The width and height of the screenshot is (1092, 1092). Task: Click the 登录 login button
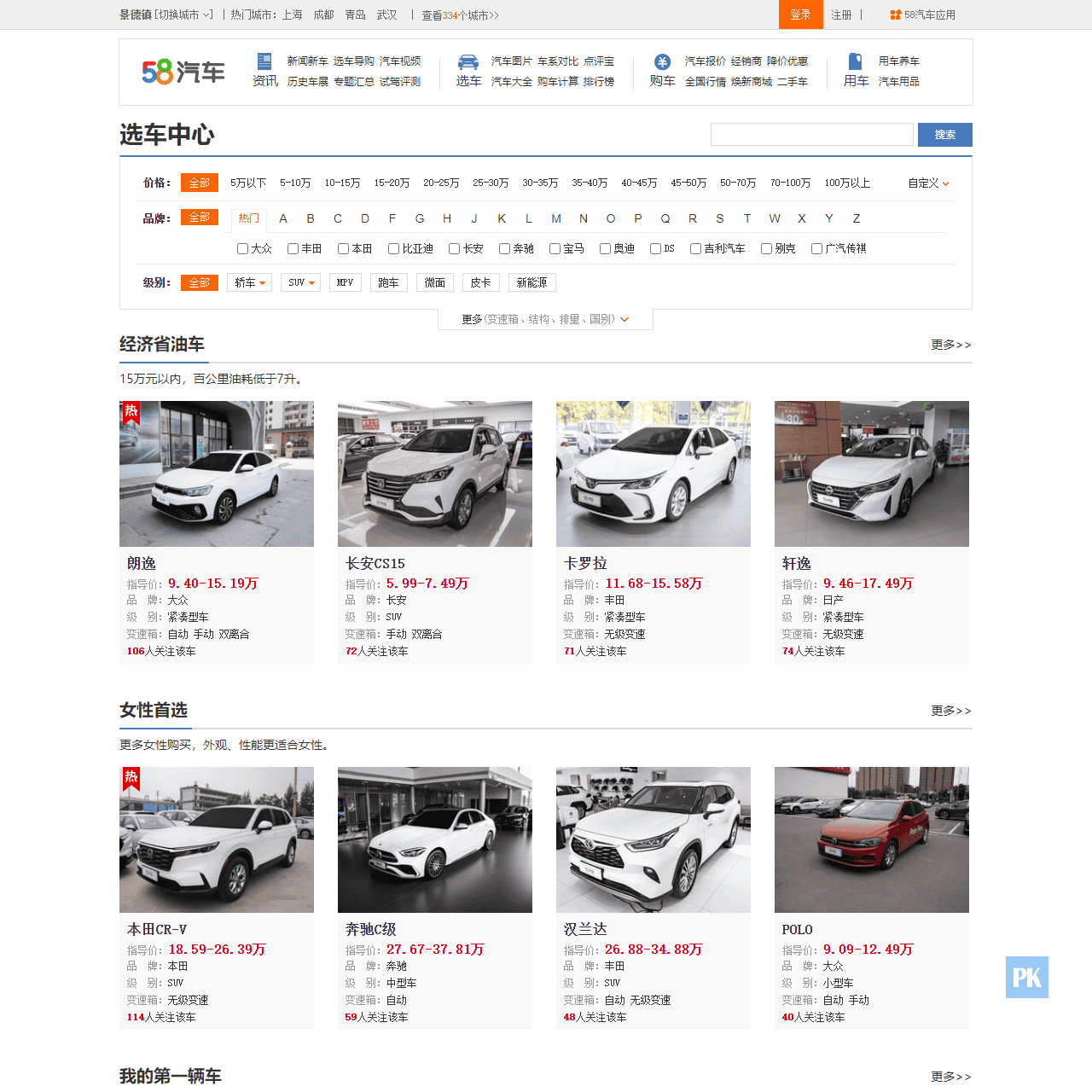click(x=800, y=15)
